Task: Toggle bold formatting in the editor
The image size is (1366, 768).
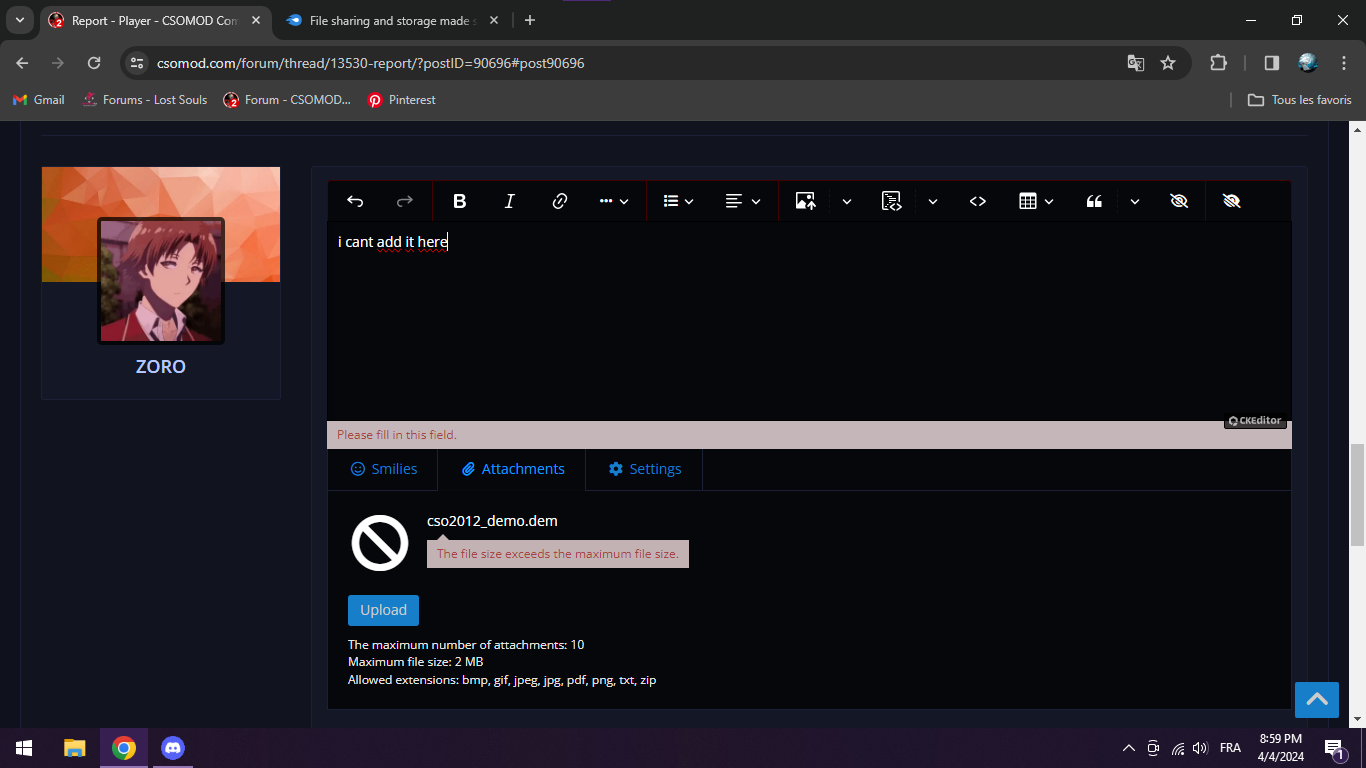Action: (460, 201)
